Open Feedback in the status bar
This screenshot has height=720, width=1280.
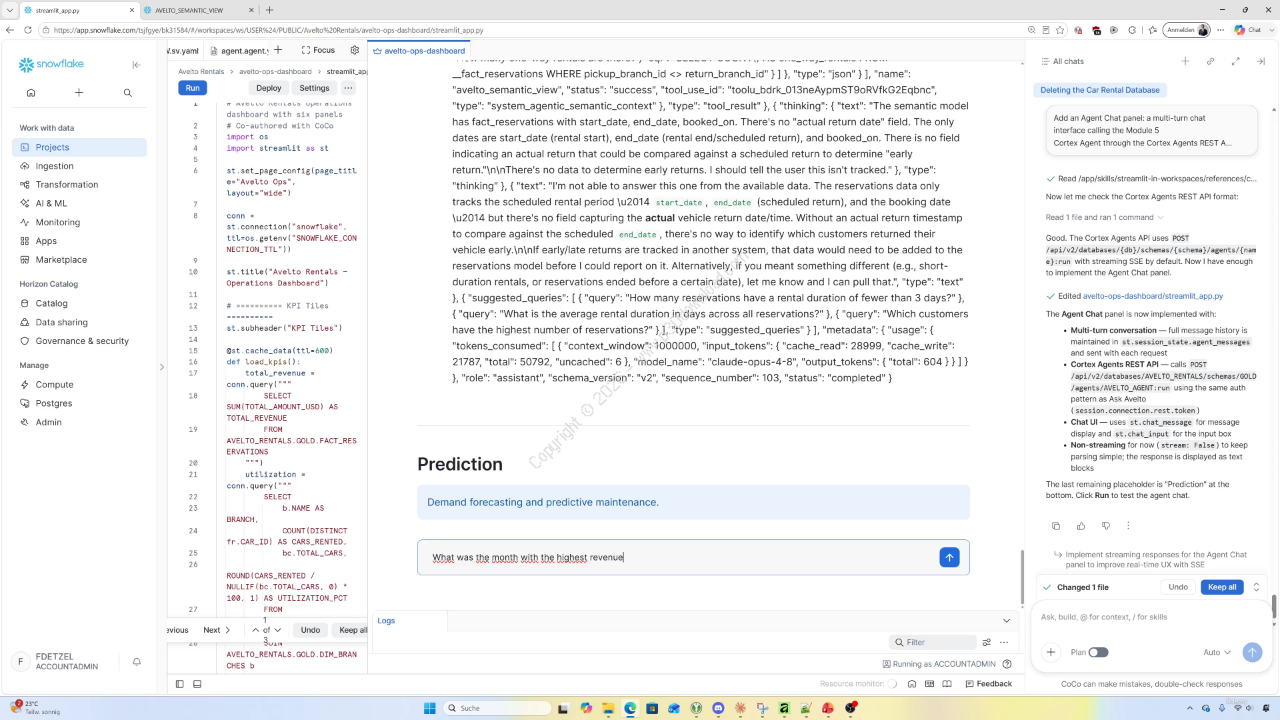988,684
